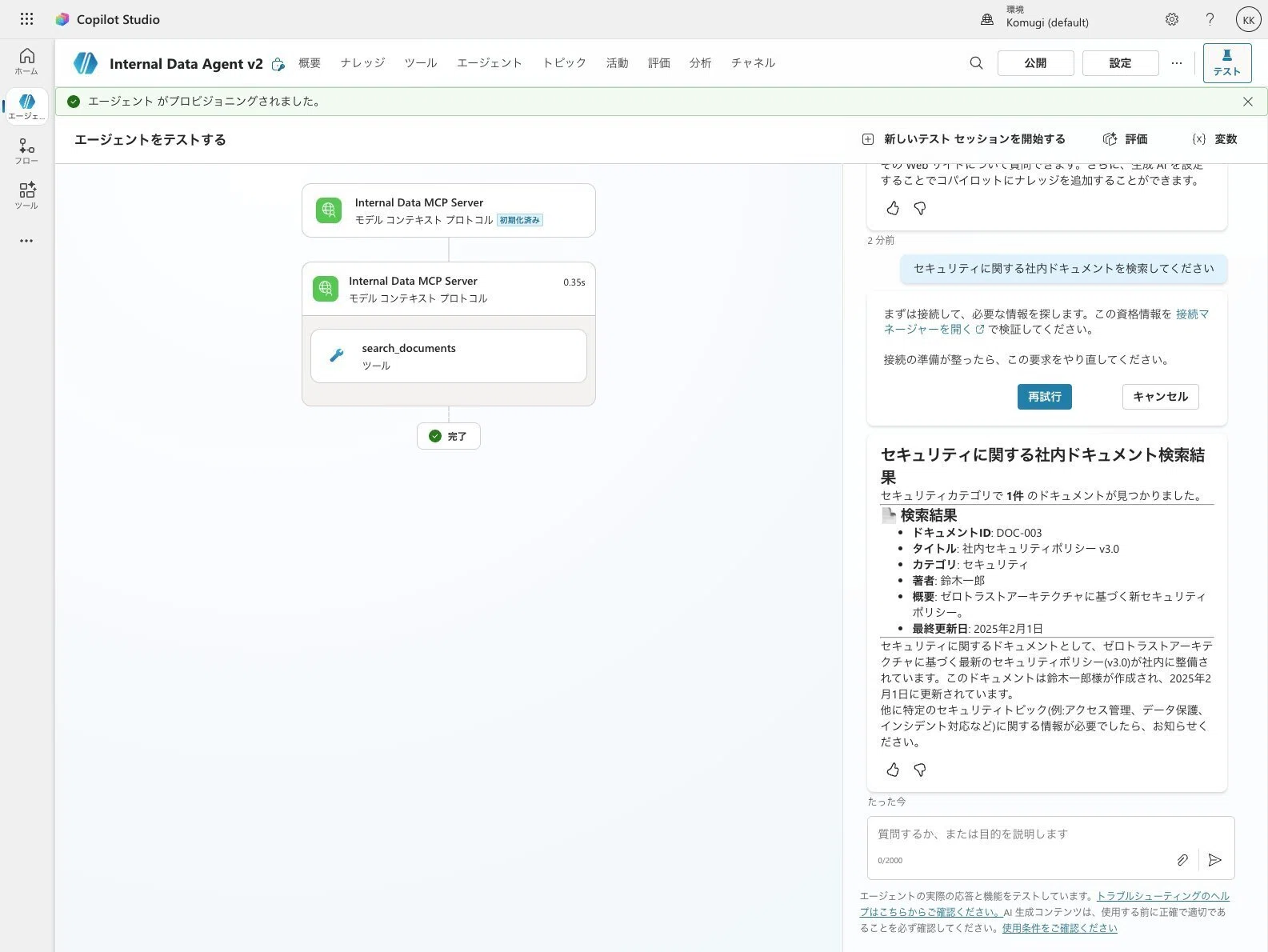
Task: Open 変数 variables button
Action: pyautogui.click(x=1214, y=139)
